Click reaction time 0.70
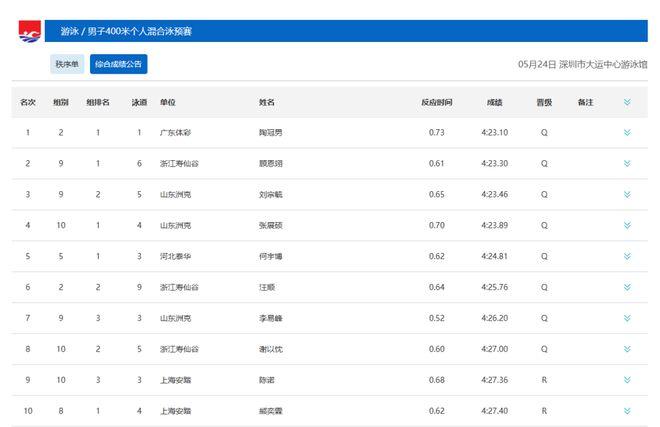660x427 pixels. (x=436, y=225)
